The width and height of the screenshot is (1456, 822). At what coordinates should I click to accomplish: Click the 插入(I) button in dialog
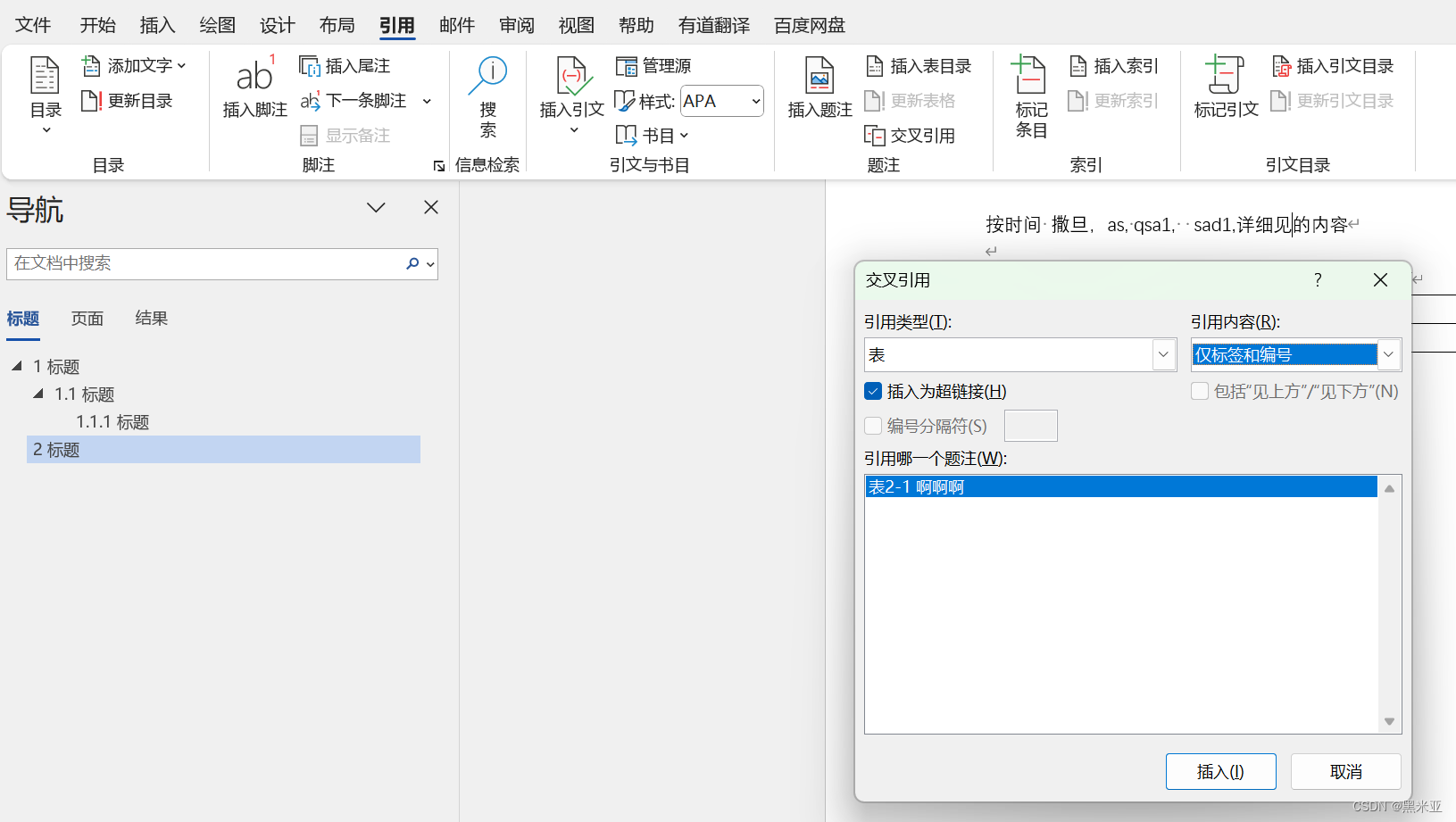1220,771
